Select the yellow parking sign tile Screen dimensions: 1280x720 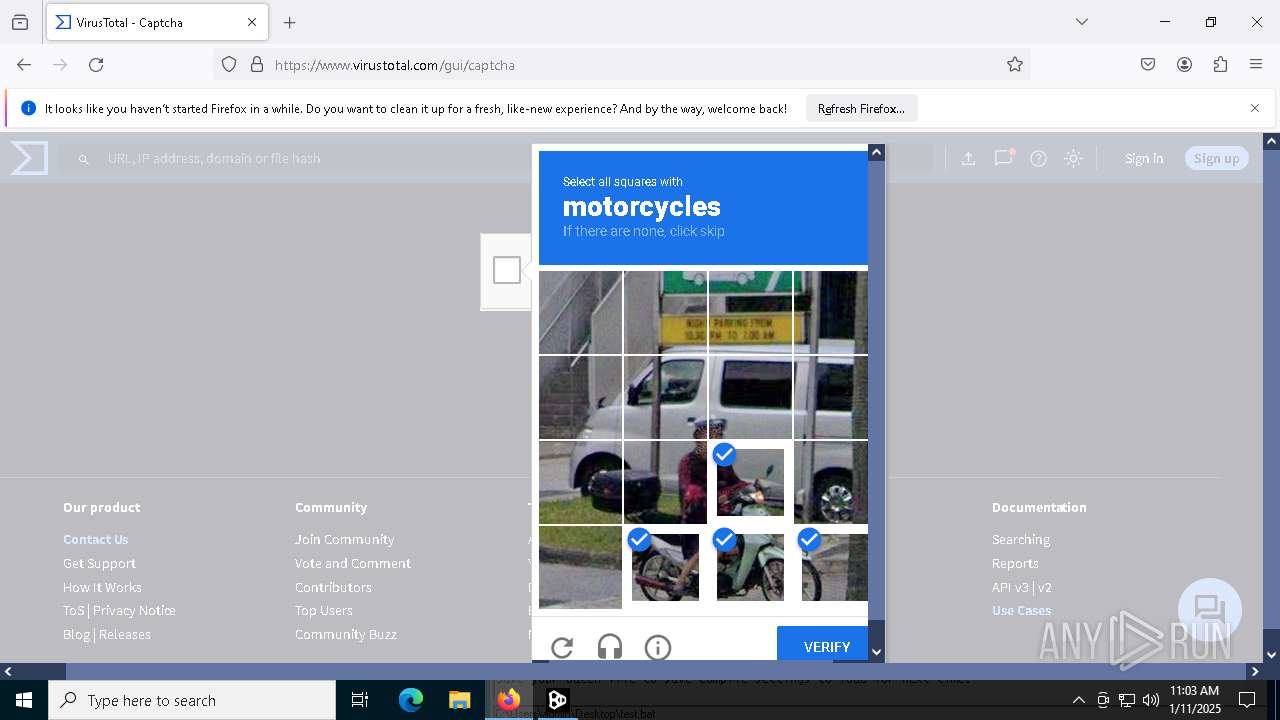coord(750,312)
